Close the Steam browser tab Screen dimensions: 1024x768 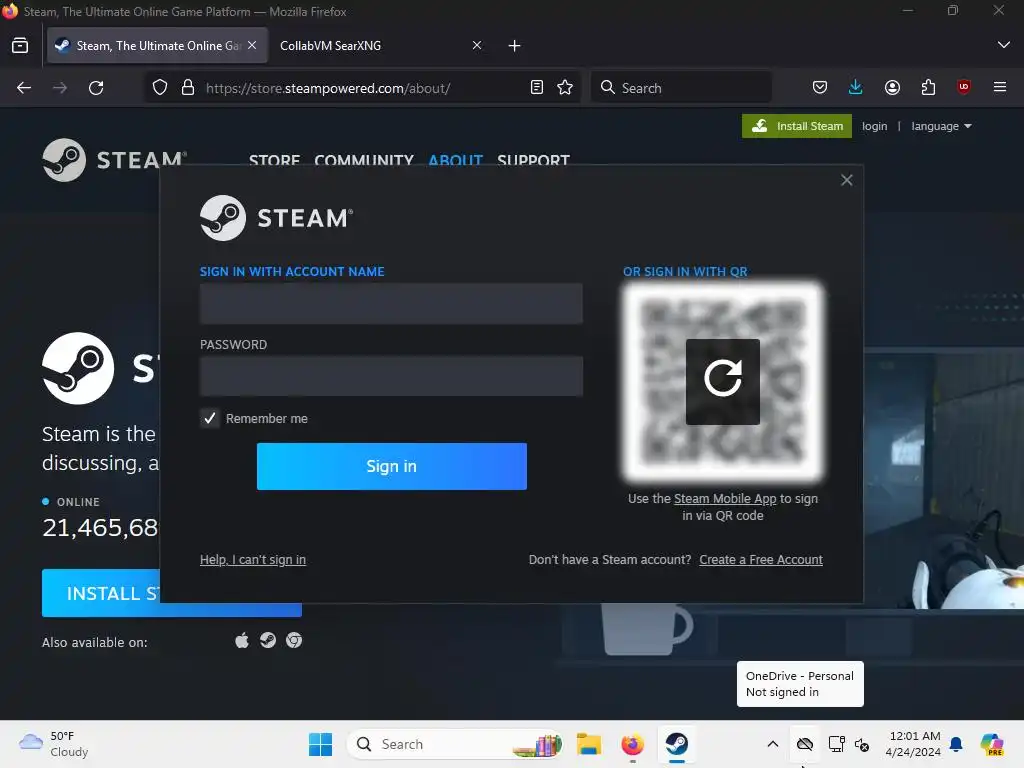252,45
